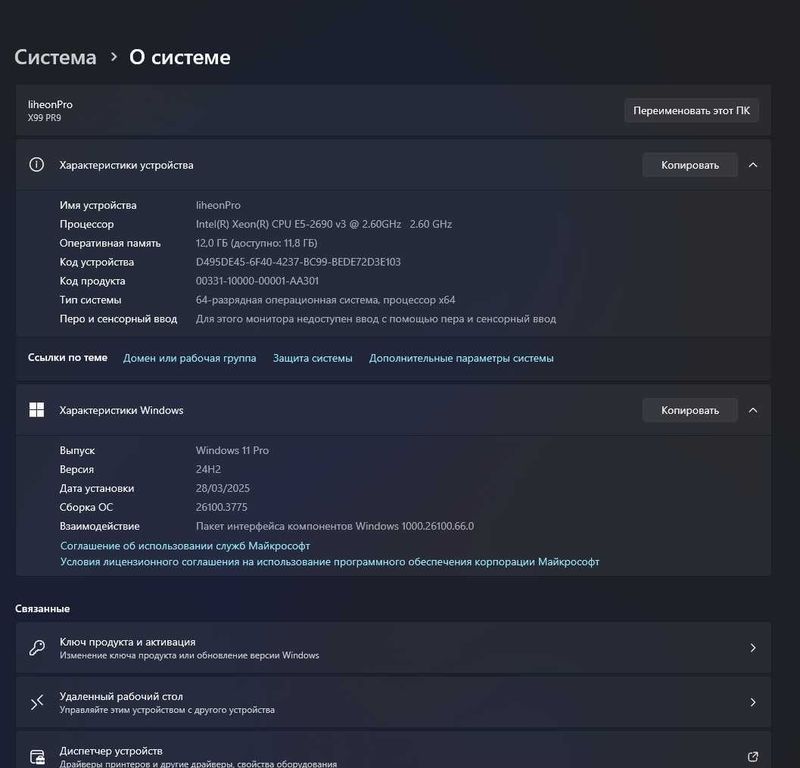Select the pen and touch input value text

[376, 319]
